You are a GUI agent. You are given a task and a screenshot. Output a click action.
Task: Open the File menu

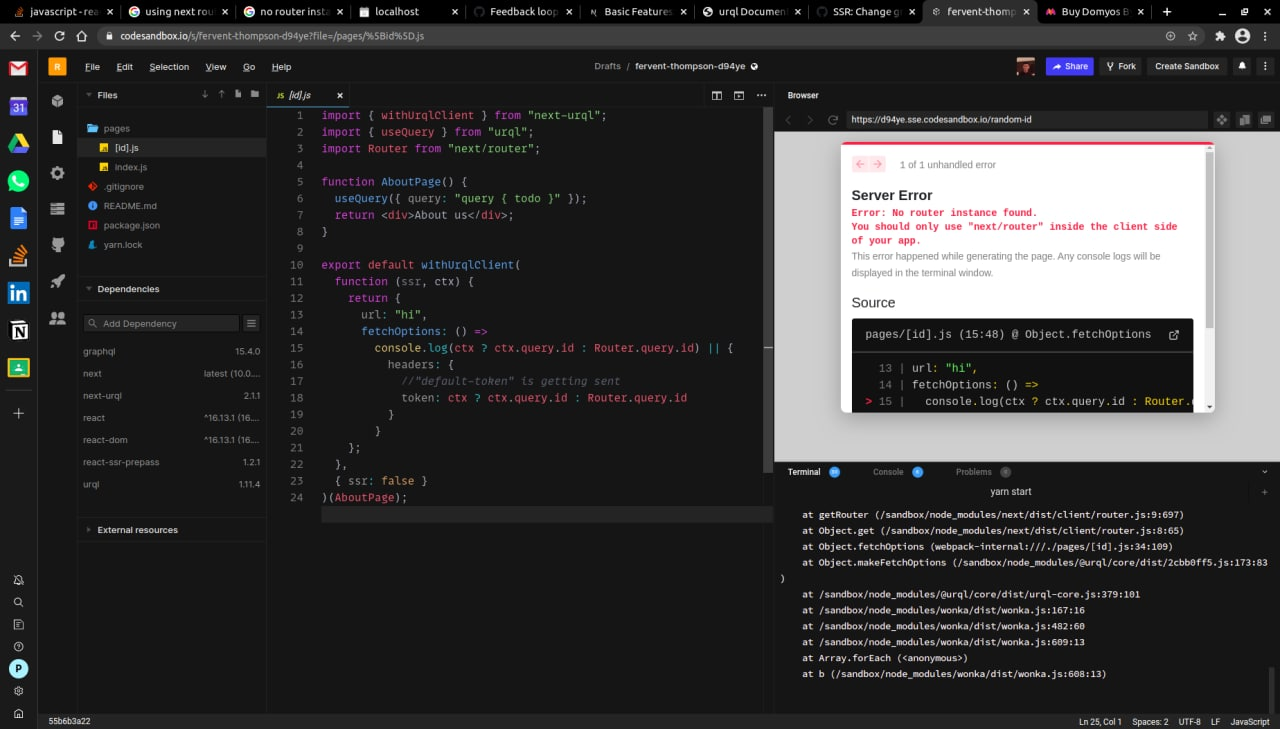coord(92,67)
